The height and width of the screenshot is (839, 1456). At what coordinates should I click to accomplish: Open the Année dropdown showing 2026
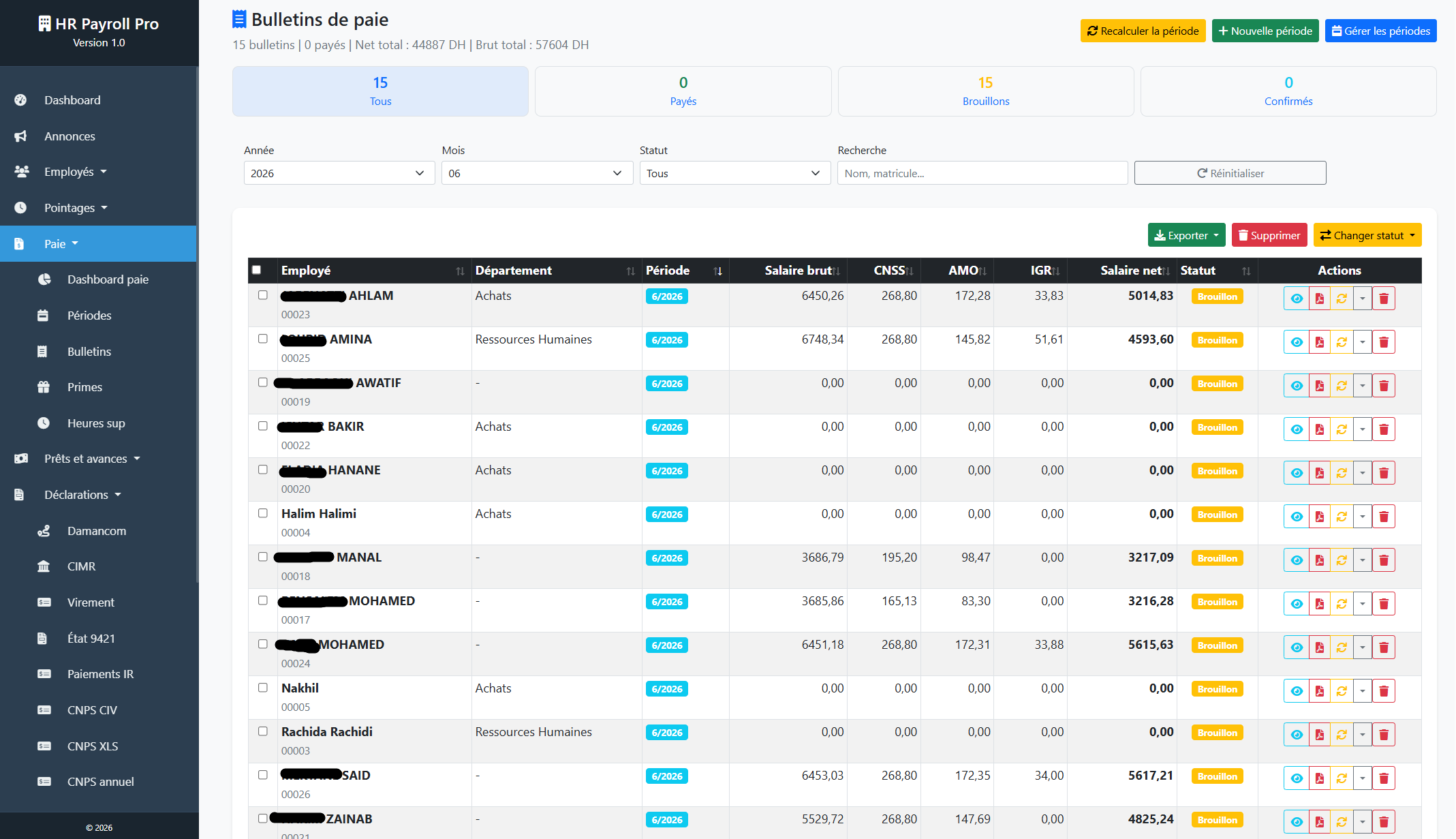[339, 173]
